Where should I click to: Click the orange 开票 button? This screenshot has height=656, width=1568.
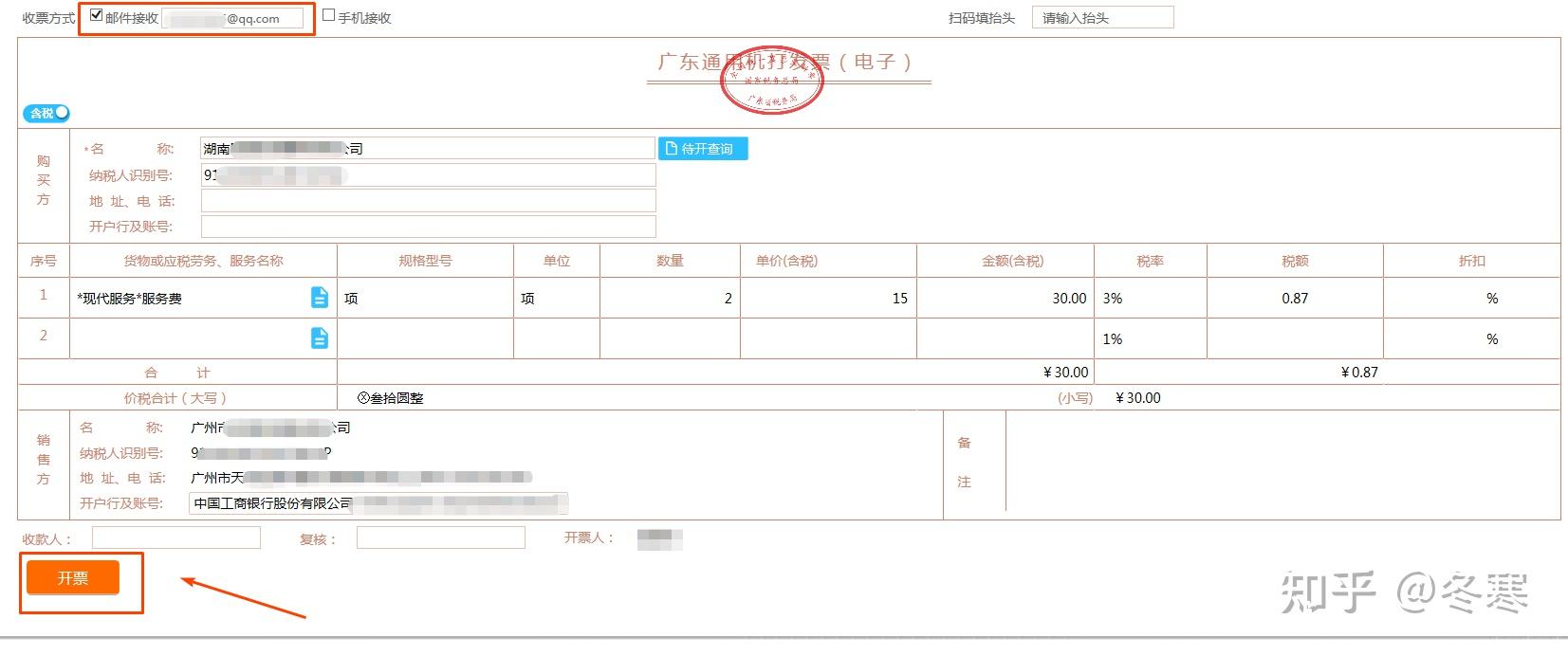[73, 577]
